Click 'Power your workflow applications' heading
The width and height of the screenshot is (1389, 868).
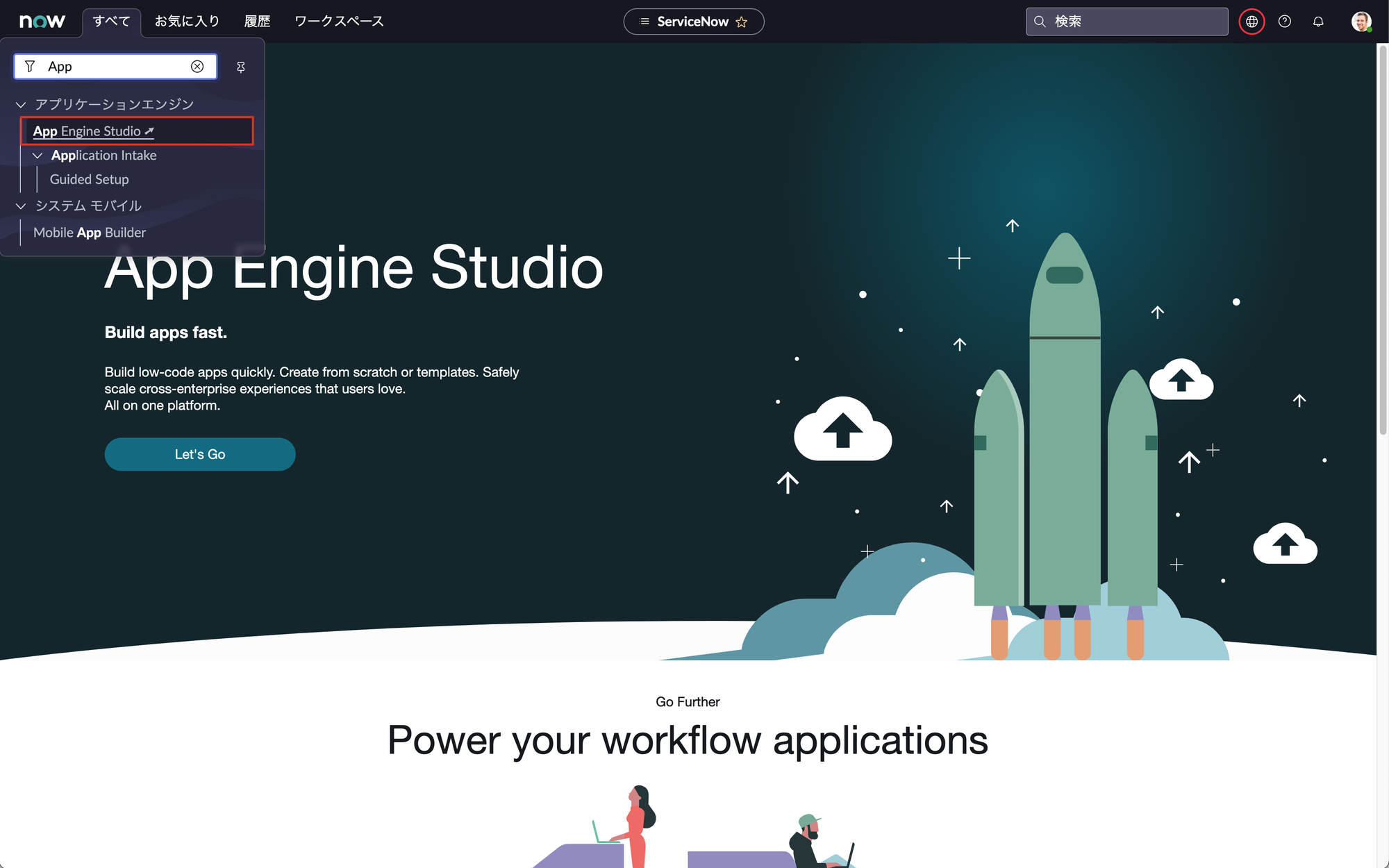coord(688,740)
